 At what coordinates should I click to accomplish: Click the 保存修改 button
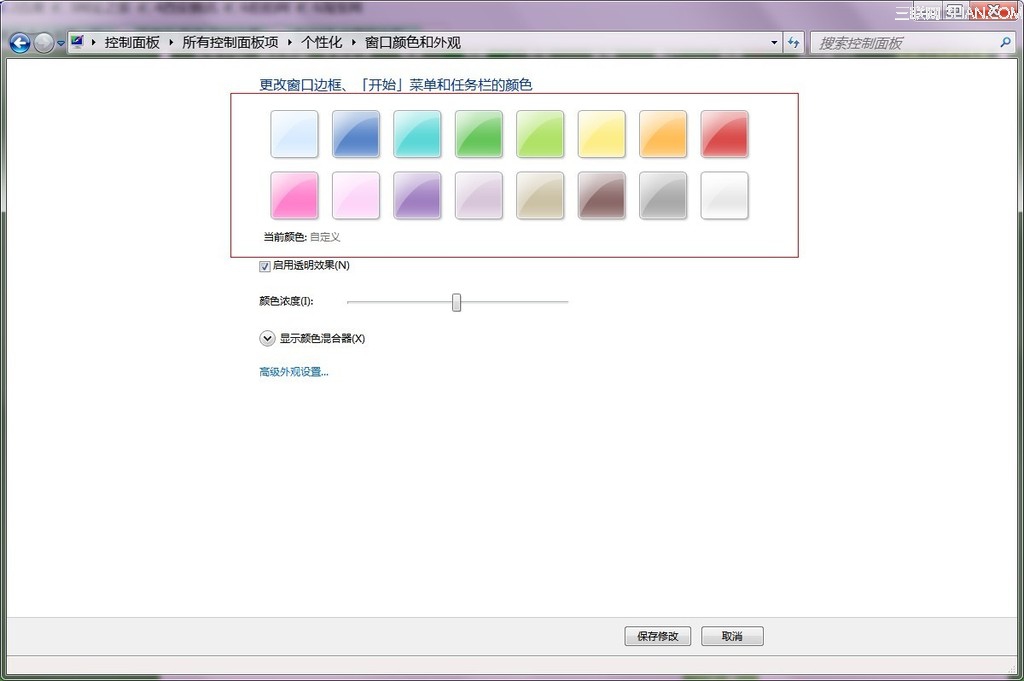pos(657,636)
